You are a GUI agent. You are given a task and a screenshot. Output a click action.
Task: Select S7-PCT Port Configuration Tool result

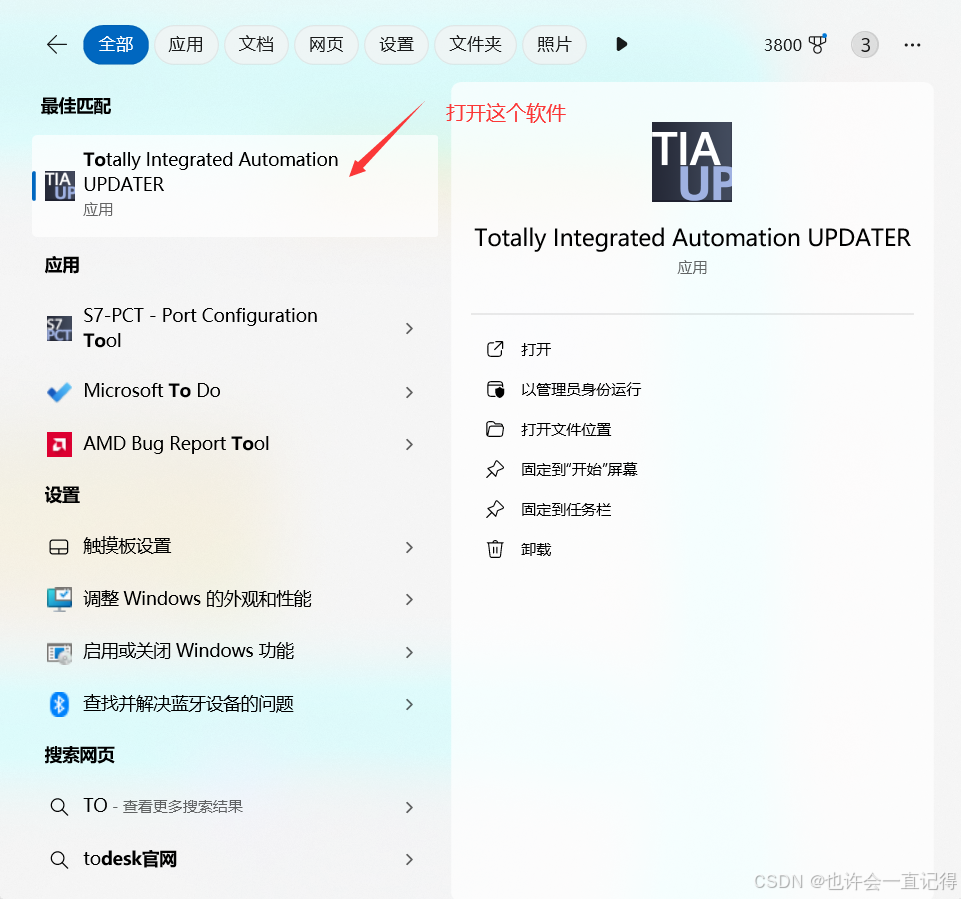pos(235,328)
